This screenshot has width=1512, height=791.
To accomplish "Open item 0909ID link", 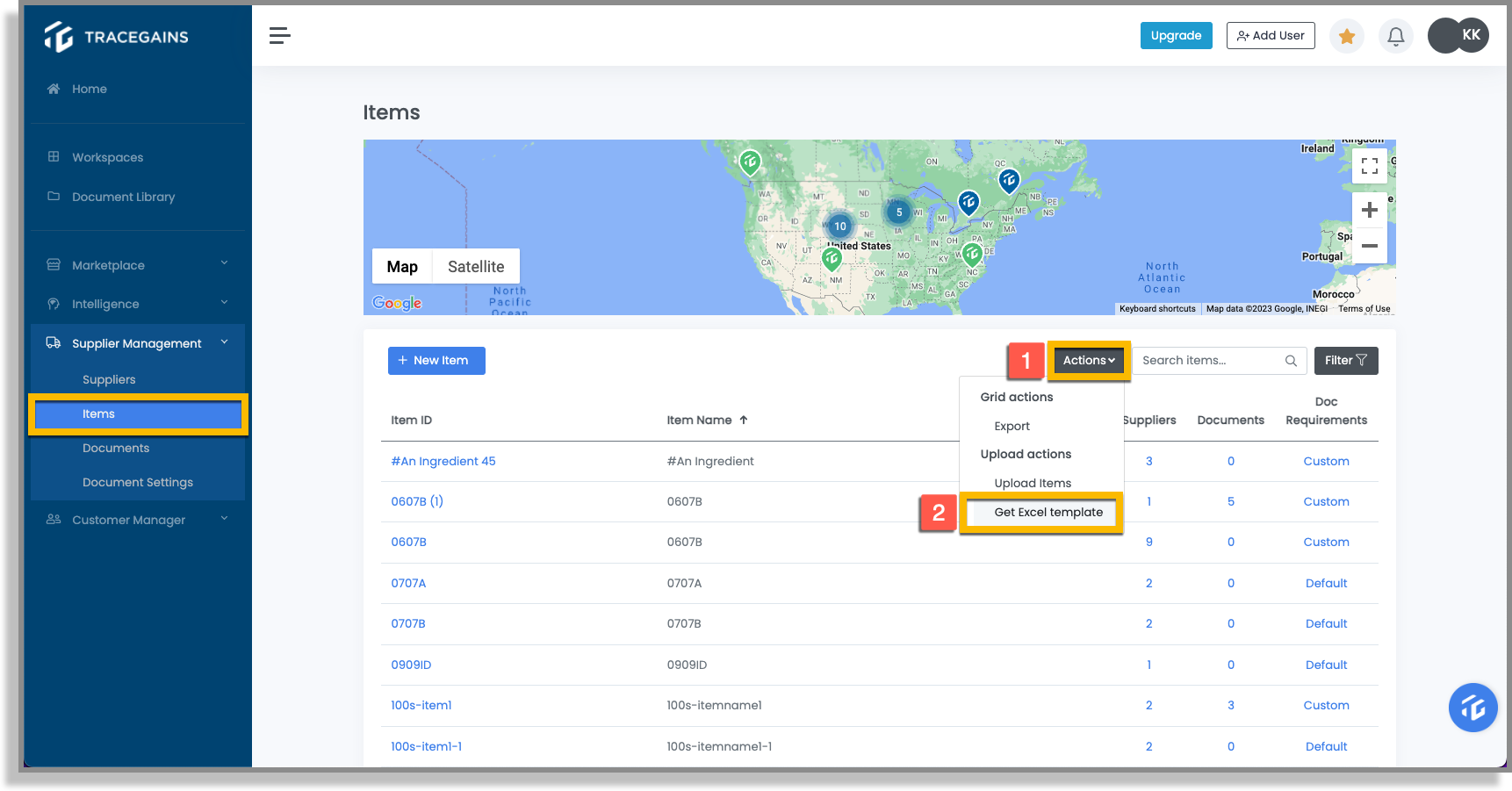I will click(x=411, y=665).
